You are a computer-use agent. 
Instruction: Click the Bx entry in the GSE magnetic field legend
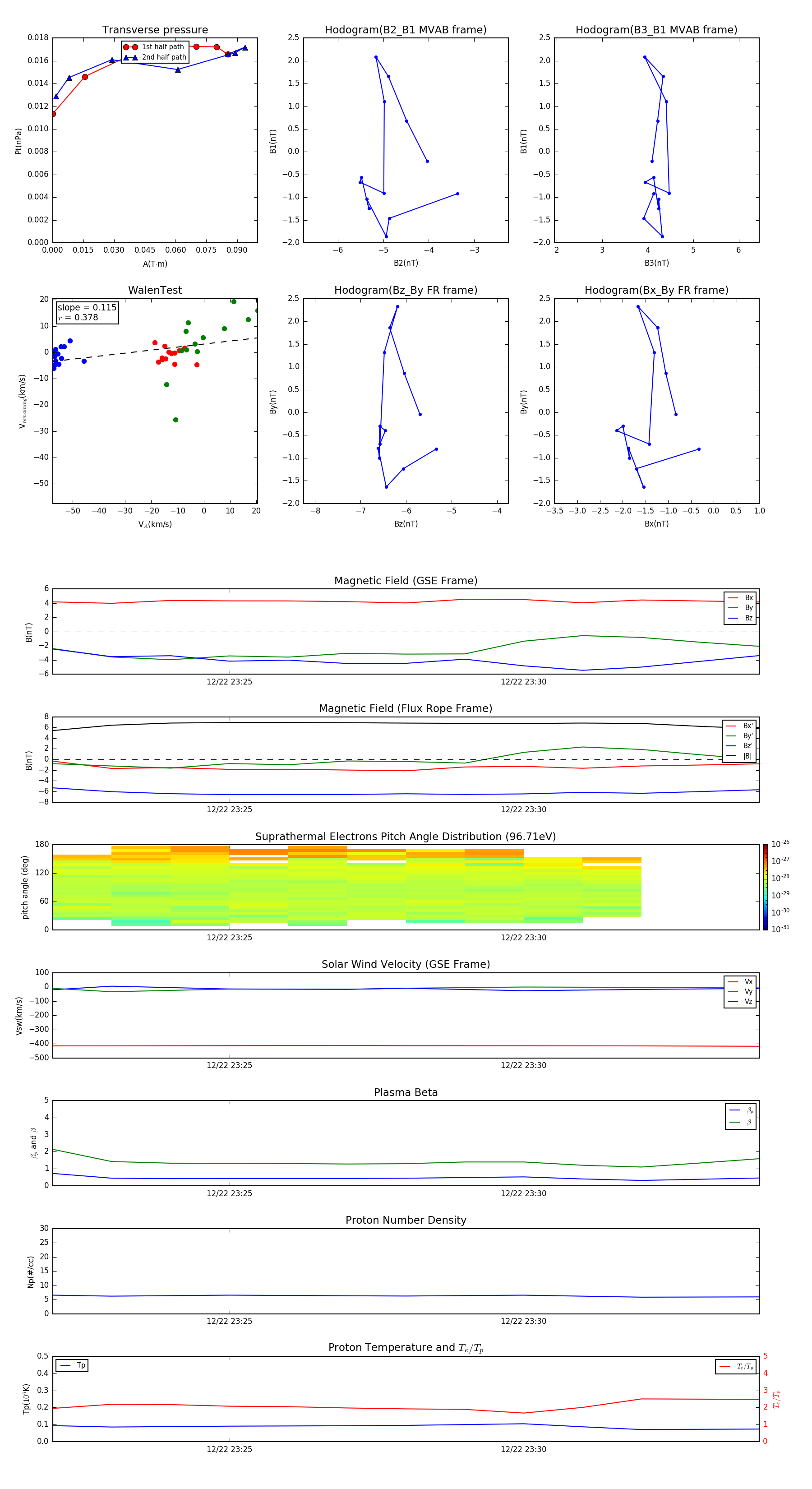[x=740, y=598]
